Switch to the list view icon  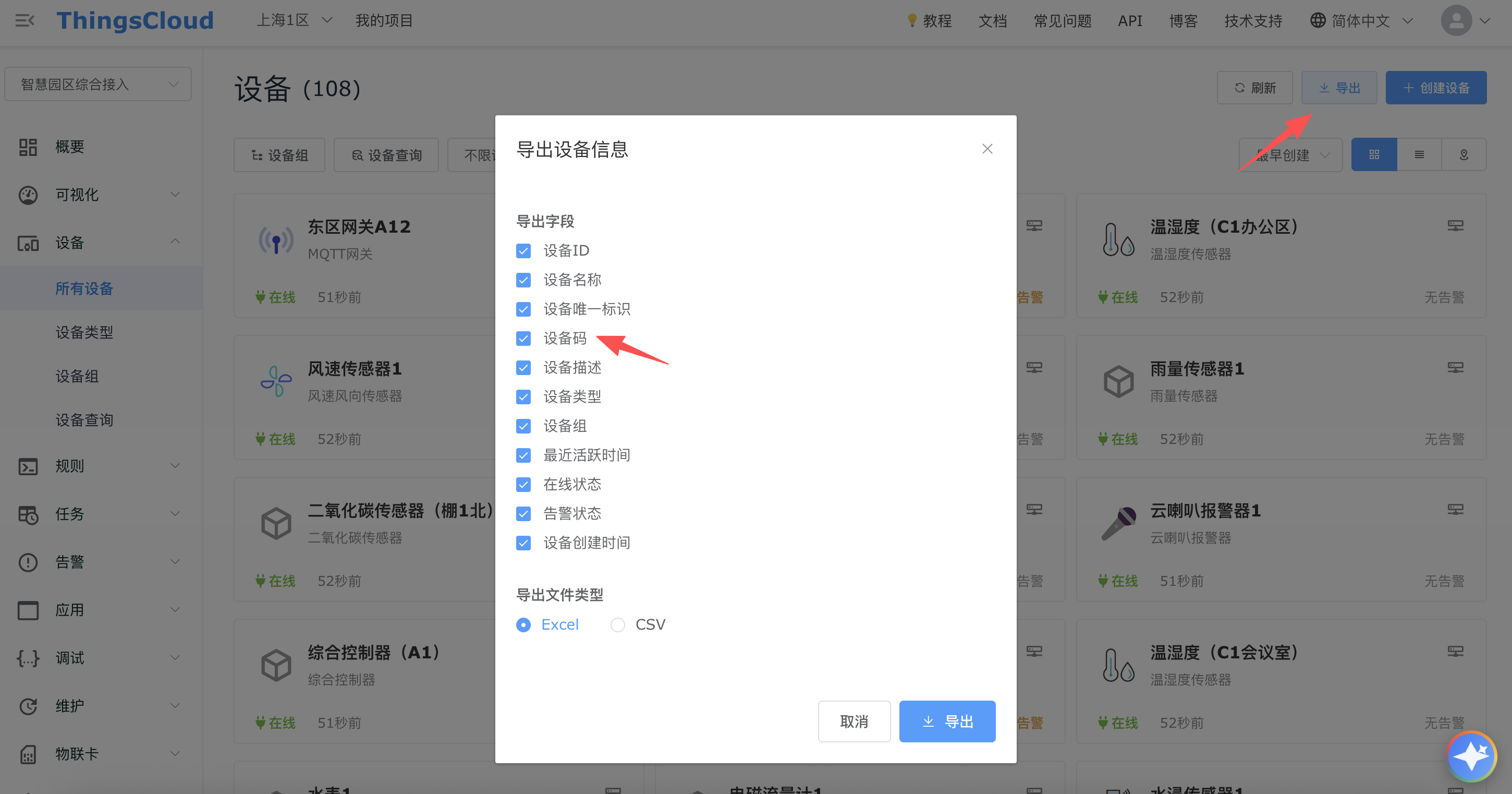pos(1419,155)
